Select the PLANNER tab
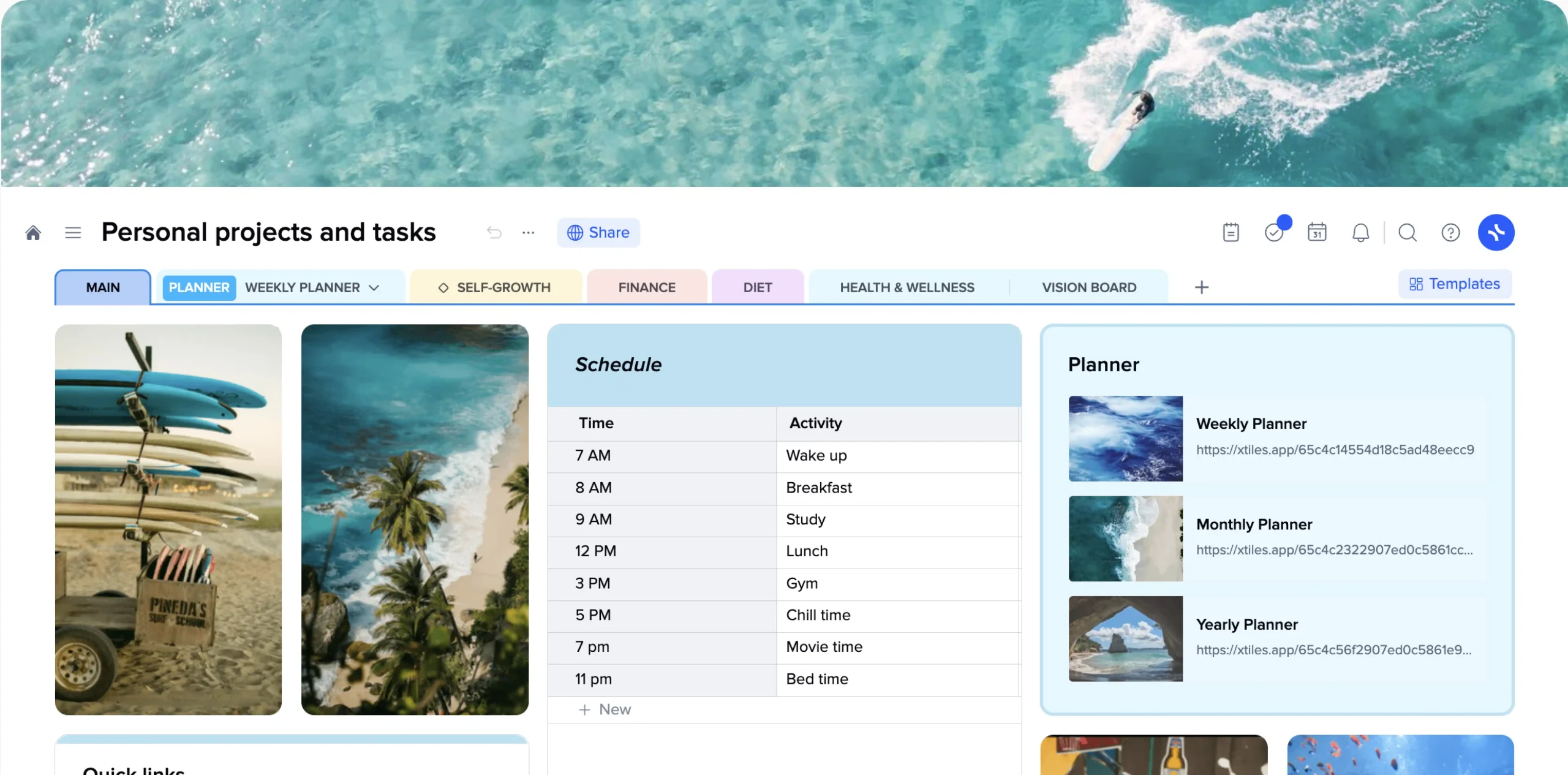 pos(198,286)
